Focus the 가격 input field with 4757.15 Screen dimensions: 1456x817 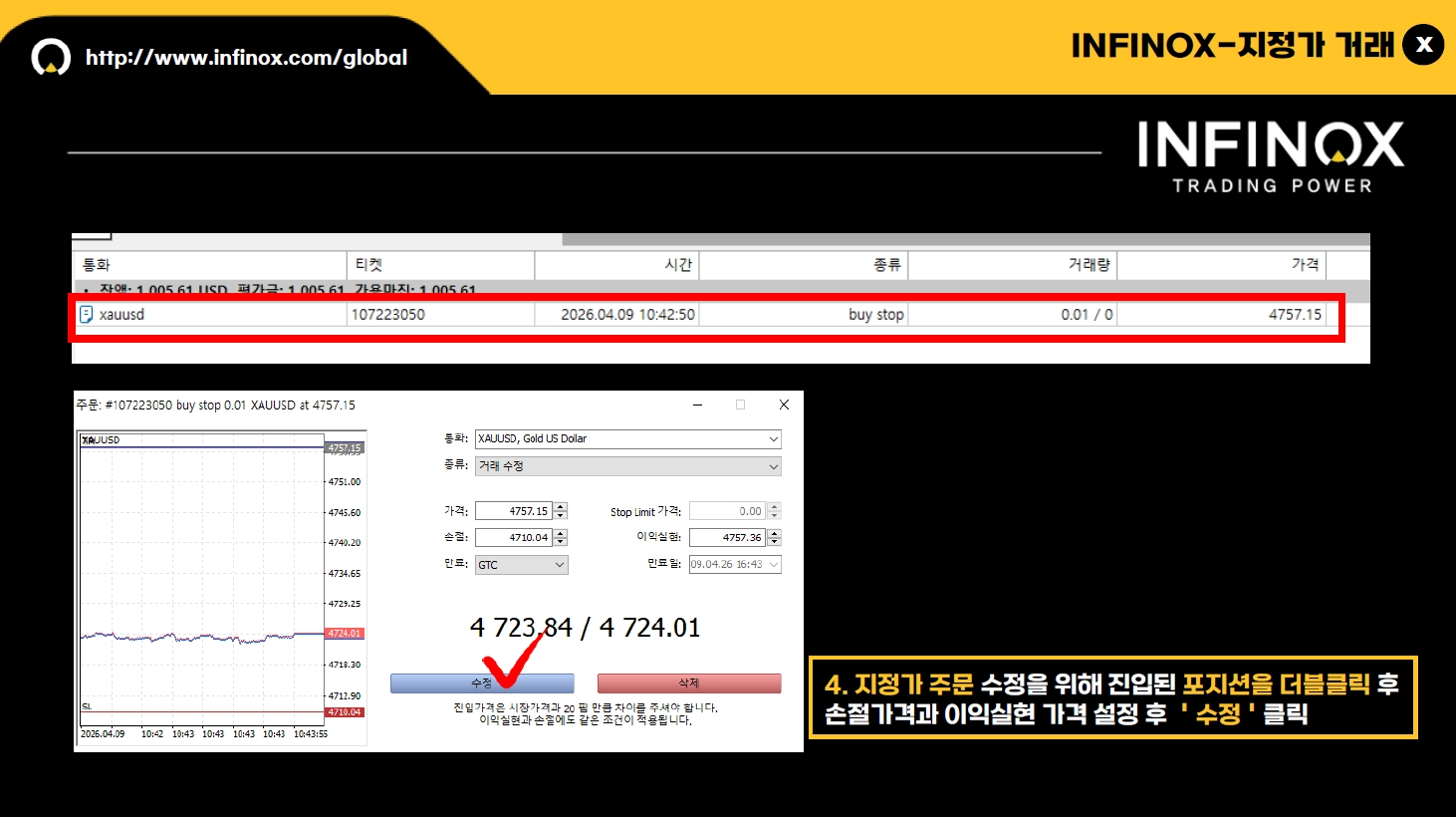(514, 511)
